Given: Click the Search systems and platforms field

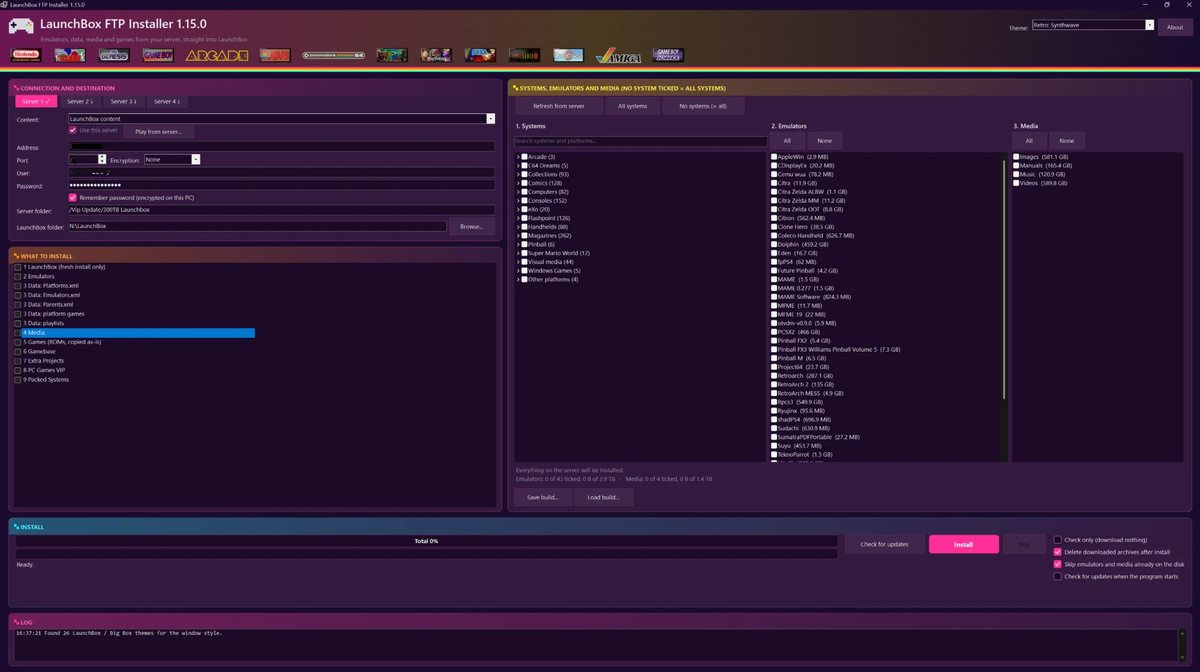Looking at the screenshot, I should tap(639, 141).
